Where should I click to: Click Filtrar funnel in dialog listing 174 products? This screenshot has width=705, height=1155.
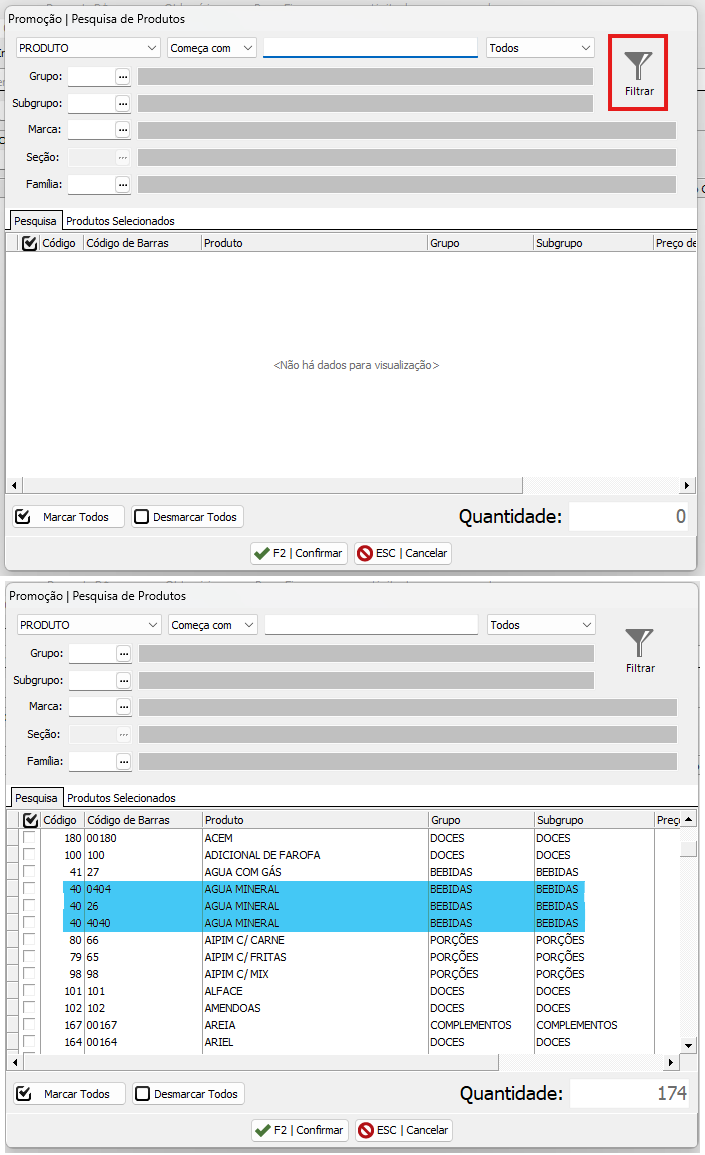coord(639,650)
